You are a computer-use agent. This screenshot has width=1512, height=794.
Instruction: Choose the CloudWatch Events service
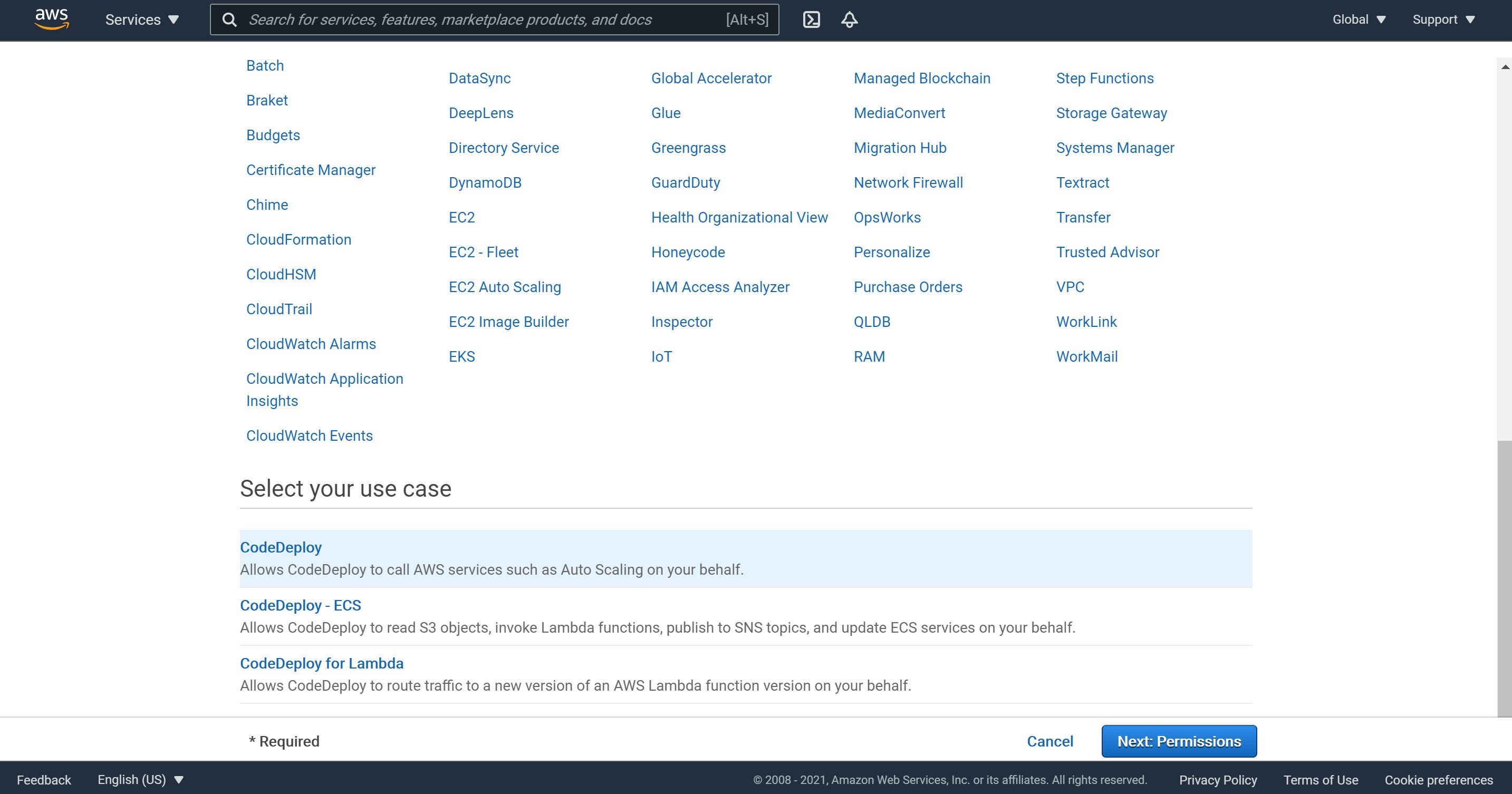pos(310,435)
